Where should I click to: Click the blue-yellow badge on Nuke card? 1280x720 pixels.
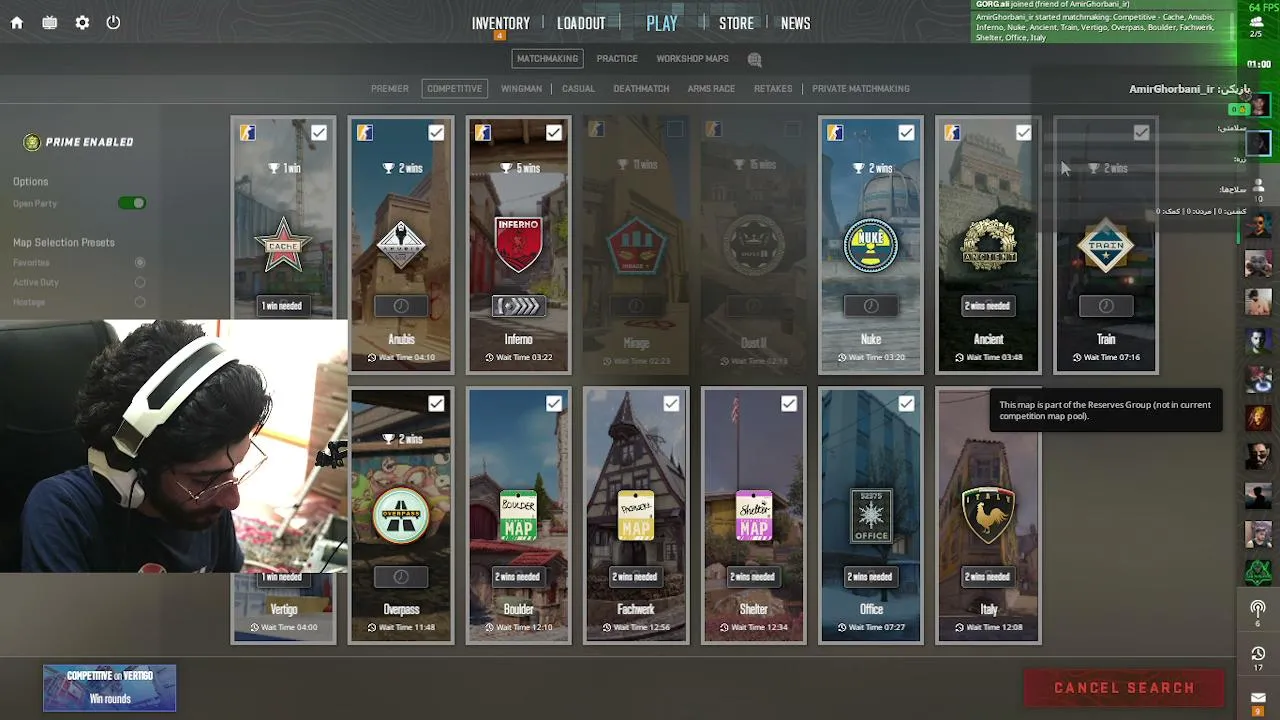[x=835, y=133]
